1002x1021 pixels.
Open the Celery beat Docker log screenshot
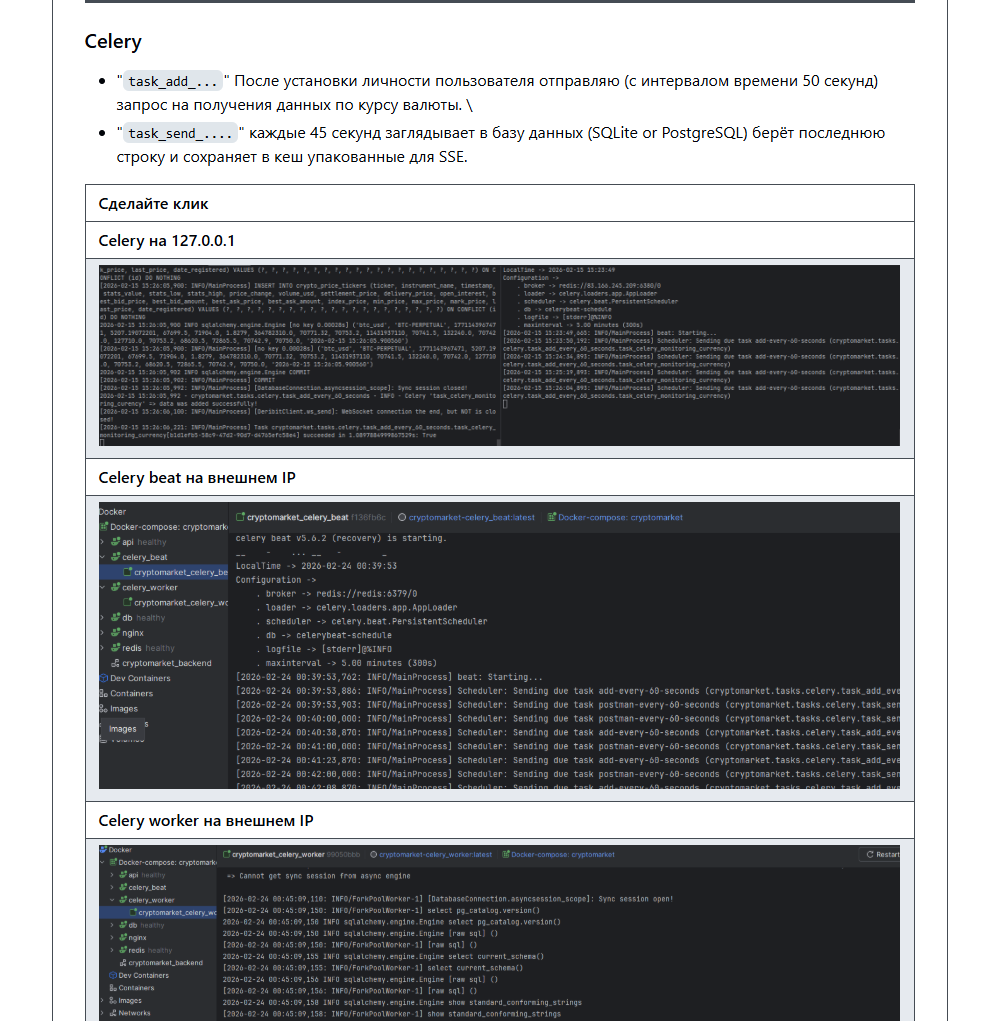tap(499, 645)
